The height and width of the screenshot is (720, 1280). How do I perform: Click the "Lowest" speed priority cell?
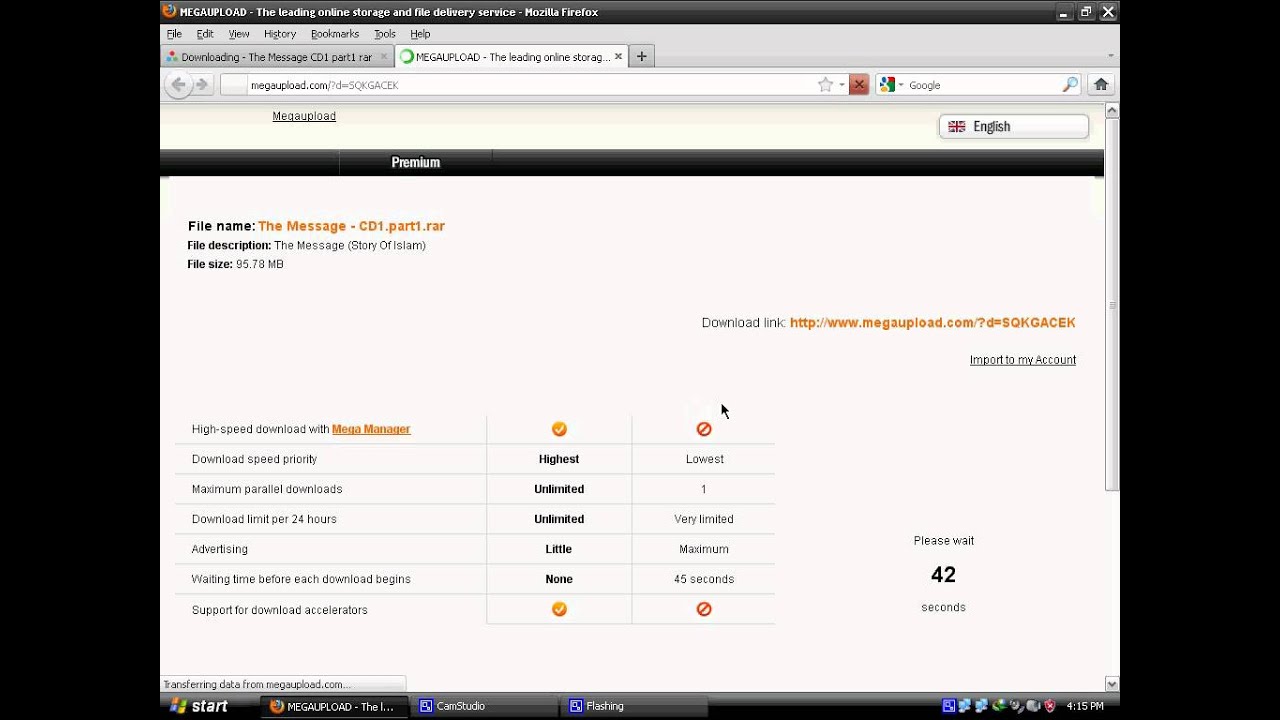click(705, 459)
